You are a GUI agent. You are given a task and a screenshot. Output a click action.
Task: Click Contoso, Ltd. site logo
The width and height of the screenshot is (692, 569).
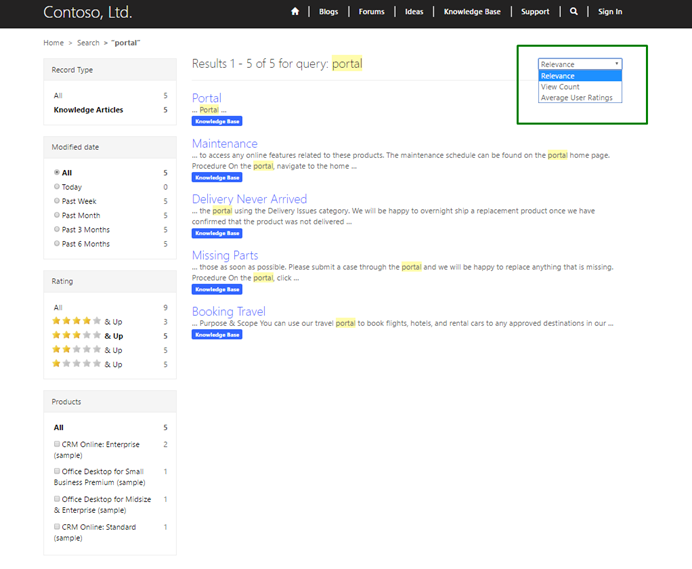coord(87,13)
